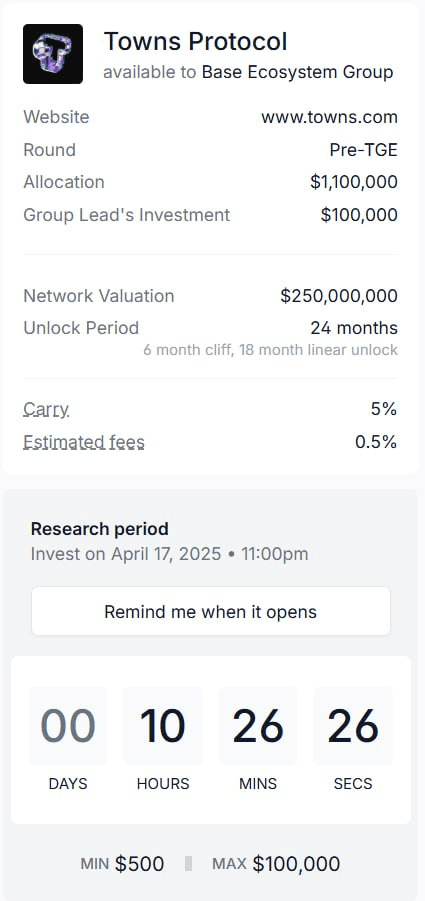425x901 pixels.
Task: Click the Estimated fees underlined label
Action: pos(84,442)
